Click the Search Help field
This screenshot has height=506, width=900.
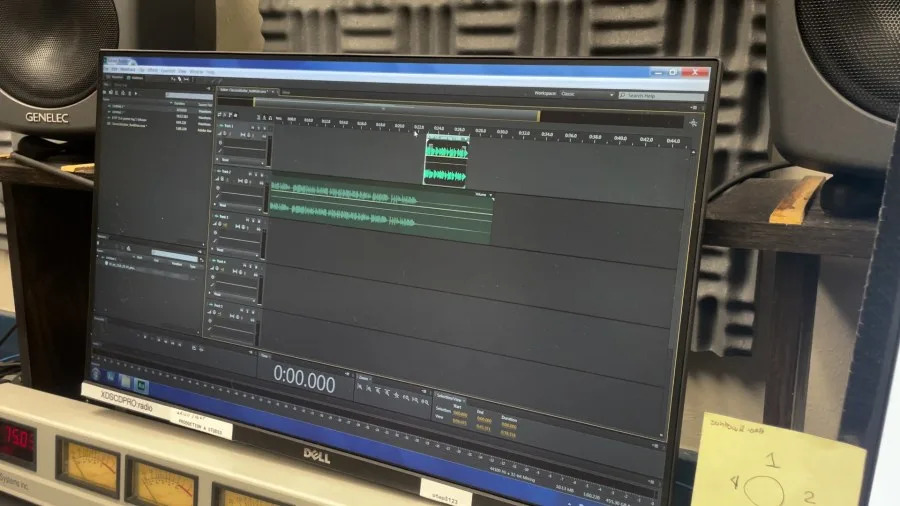point(663,96)
